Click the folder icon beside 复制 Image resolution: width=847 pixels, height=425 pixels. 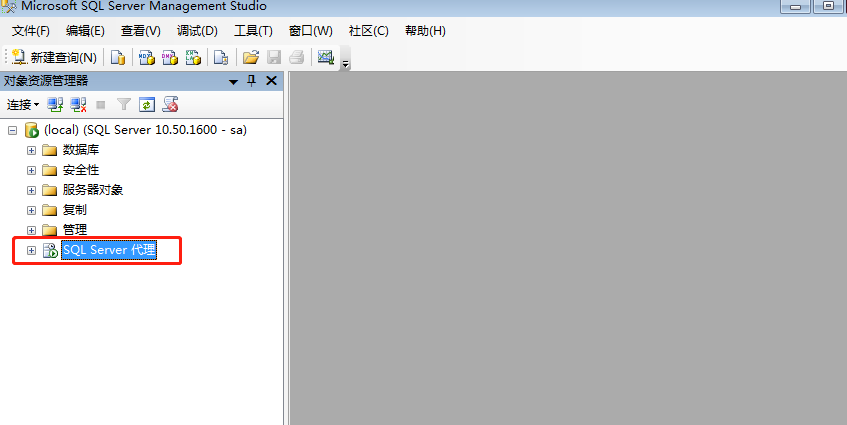pos(50,210)
